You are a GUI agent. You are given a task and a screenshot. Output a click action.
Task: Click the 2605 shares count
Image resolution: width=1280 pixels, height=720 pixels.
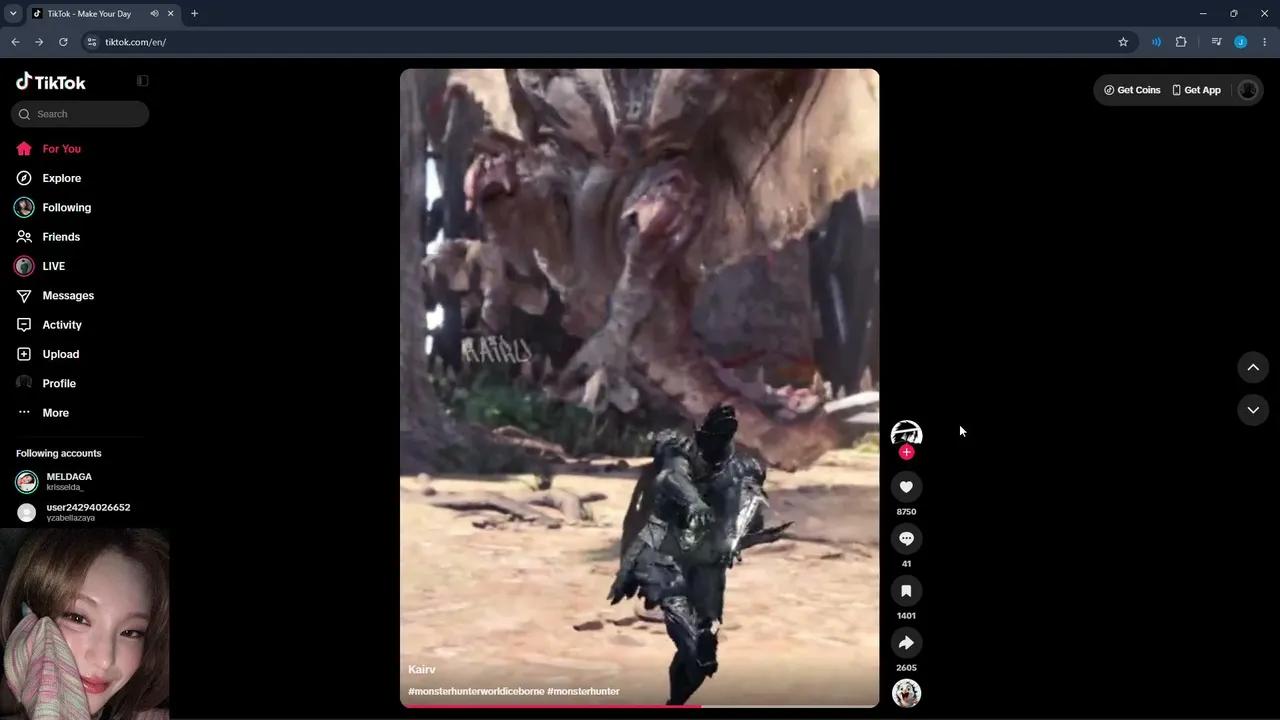[906, 668]
